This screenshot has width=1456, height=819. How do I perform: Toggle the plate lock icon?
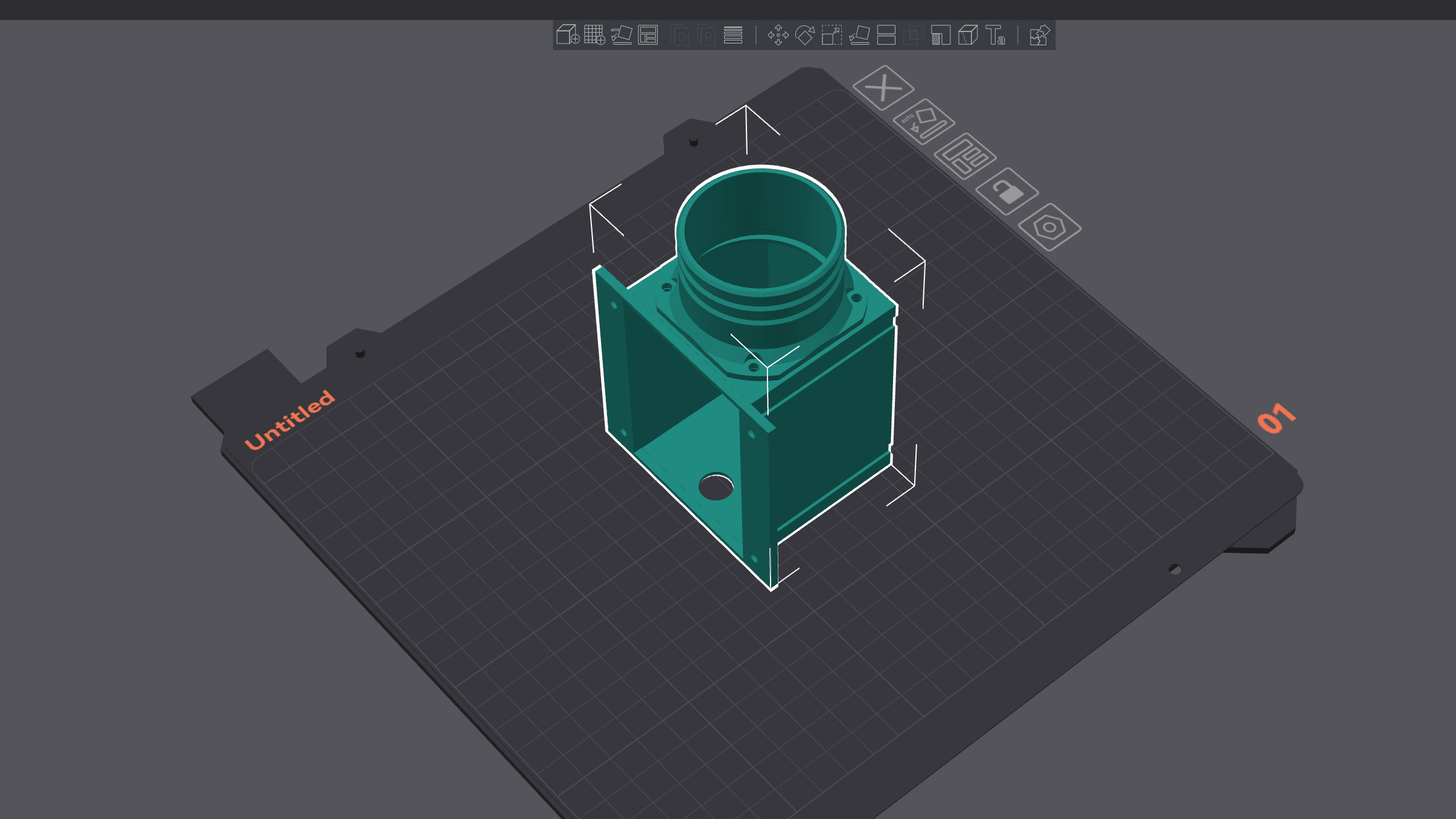pyautogui.click(x=1007, y=191)
